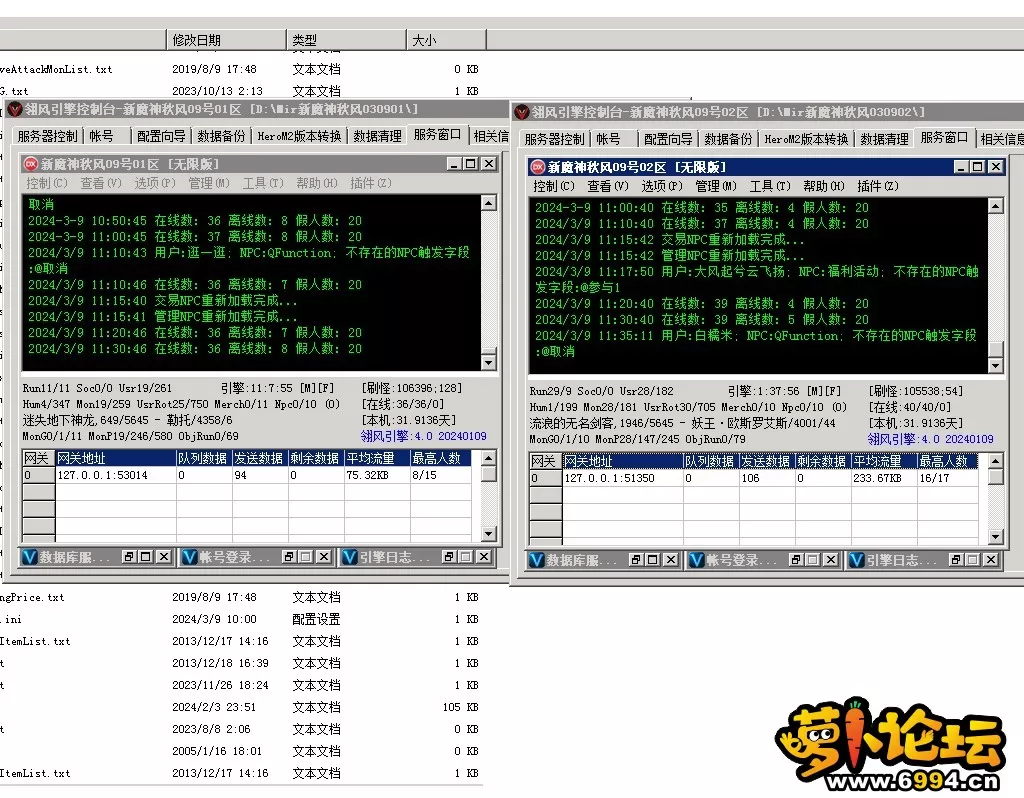Open HeroM2版本转换 tab in 02区 console
The width and height of the screenshot is (1024, 798).
click(806, 139)
